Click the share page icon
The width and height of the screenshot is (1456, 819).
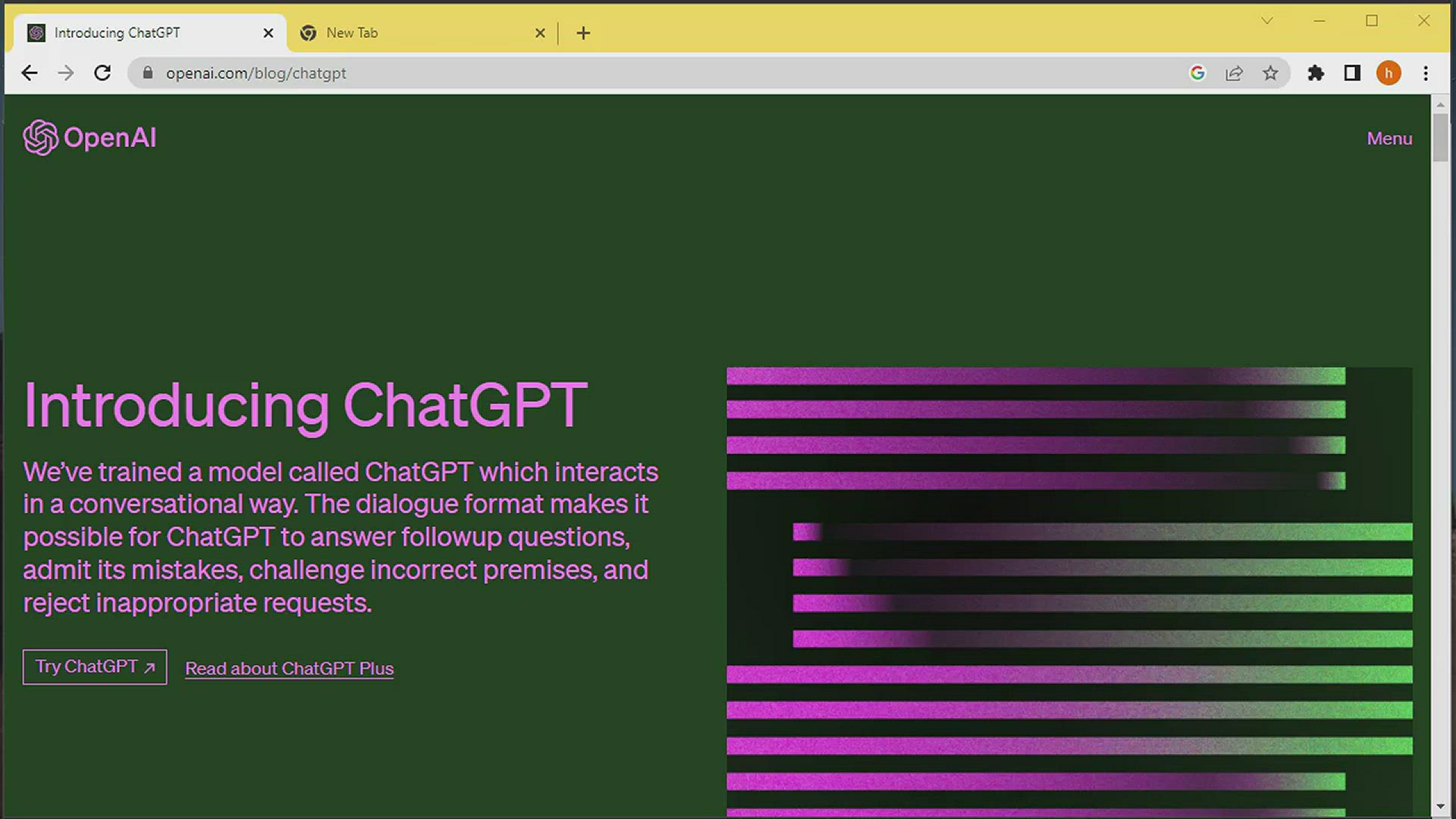1234,73
